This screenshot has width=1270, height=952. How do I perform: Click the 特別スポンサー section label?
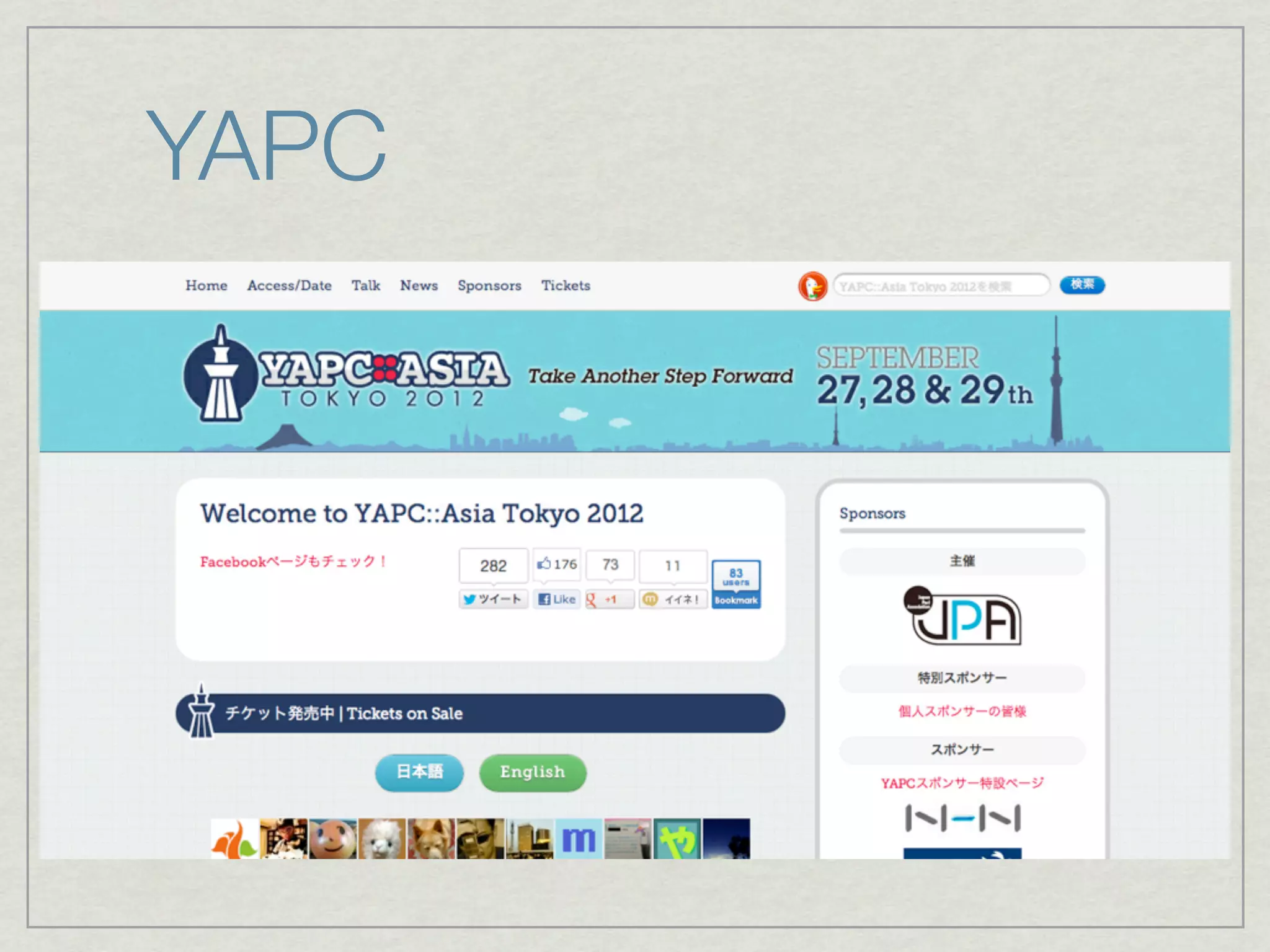click(x=962, y=679)
